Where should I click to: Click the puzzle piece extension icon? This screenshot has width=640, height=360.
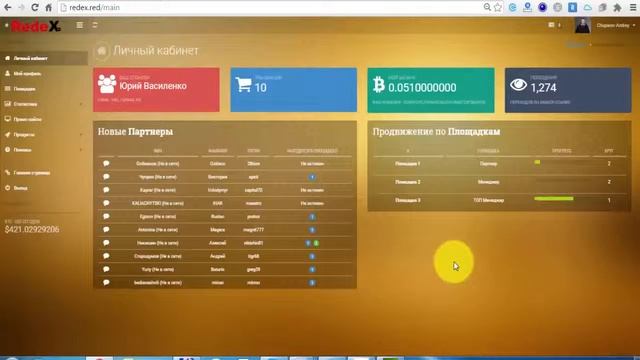pos(618,7)
